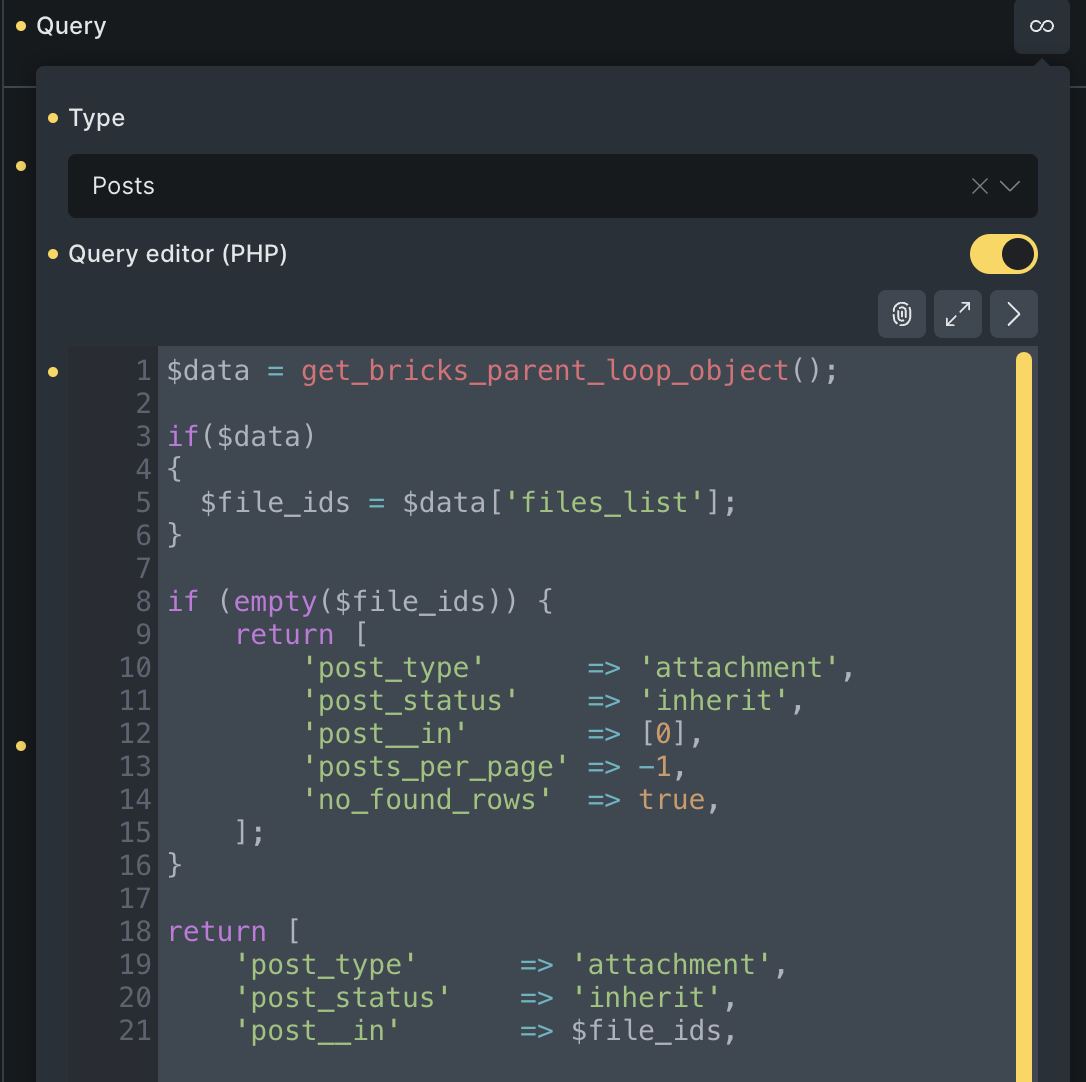Screen dimensions: 1086x1082
Task: Click the infinity query loop icon
Action: [x=1041, y=26]
